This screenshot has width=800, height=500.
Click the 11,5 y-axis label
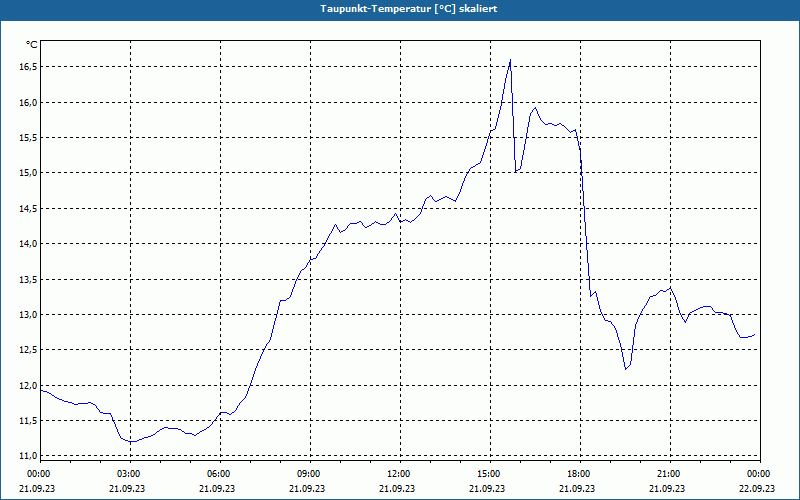[x=29, y=421]
